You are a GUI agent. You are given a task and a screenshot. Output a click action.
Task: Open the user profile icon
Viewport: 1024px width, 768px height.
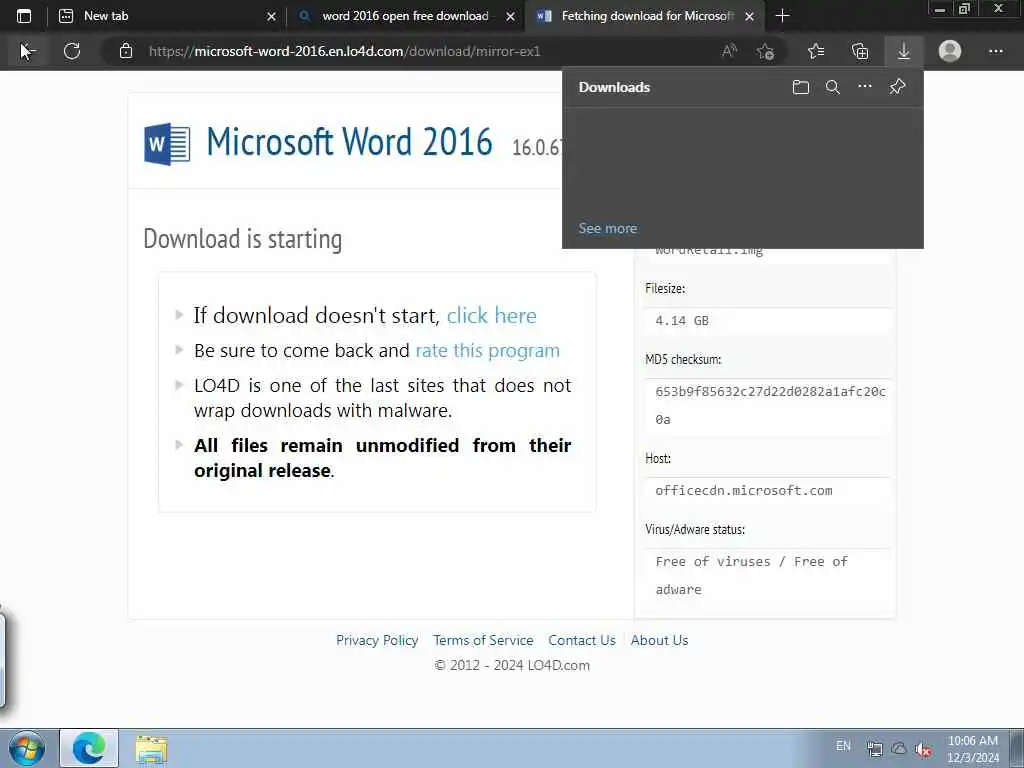(950, 51)
